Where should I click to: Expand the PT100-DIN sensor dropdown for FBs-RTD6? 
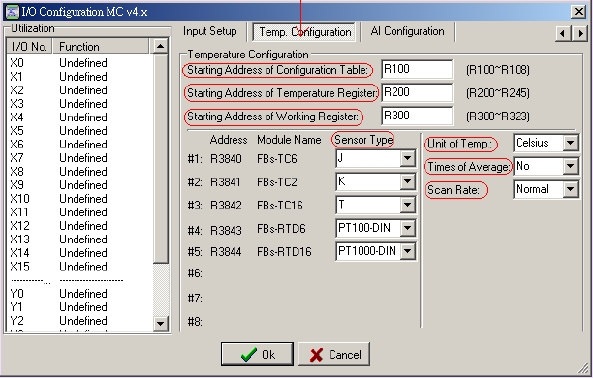(x=407, y=228)
